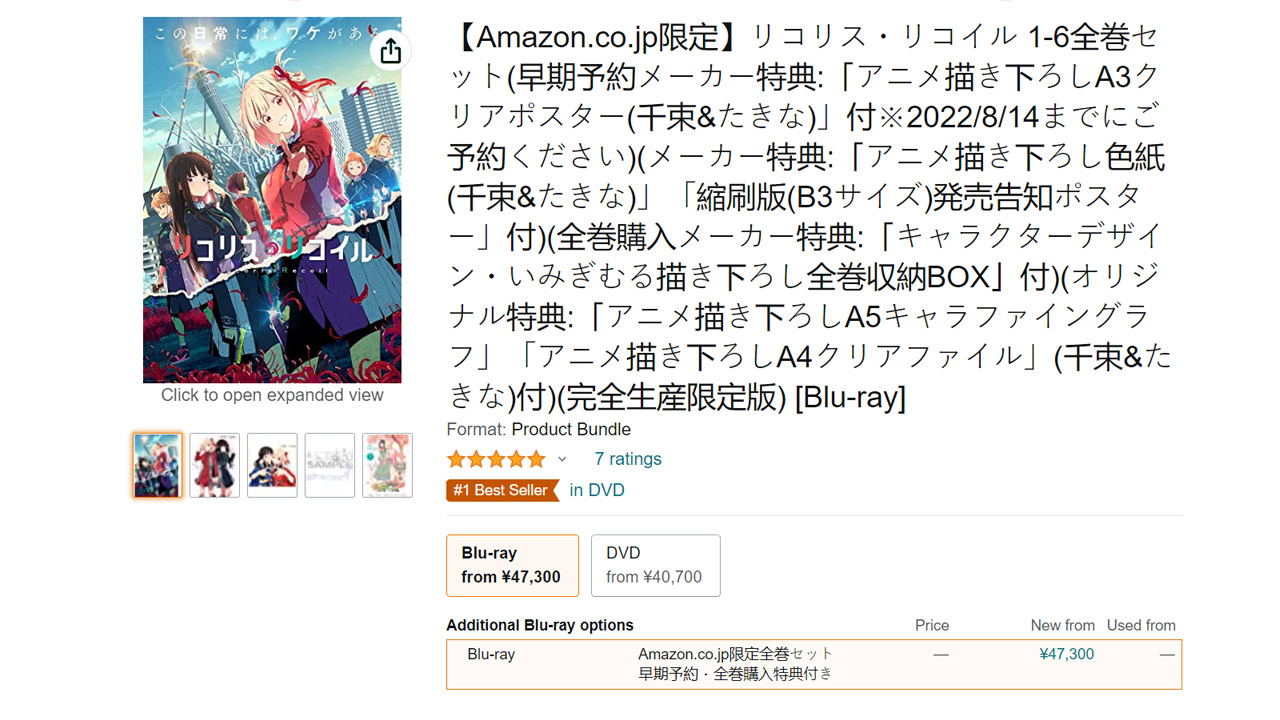
Task: Click the #1 Best Seller badge
Action: click(x=502, y=490)
